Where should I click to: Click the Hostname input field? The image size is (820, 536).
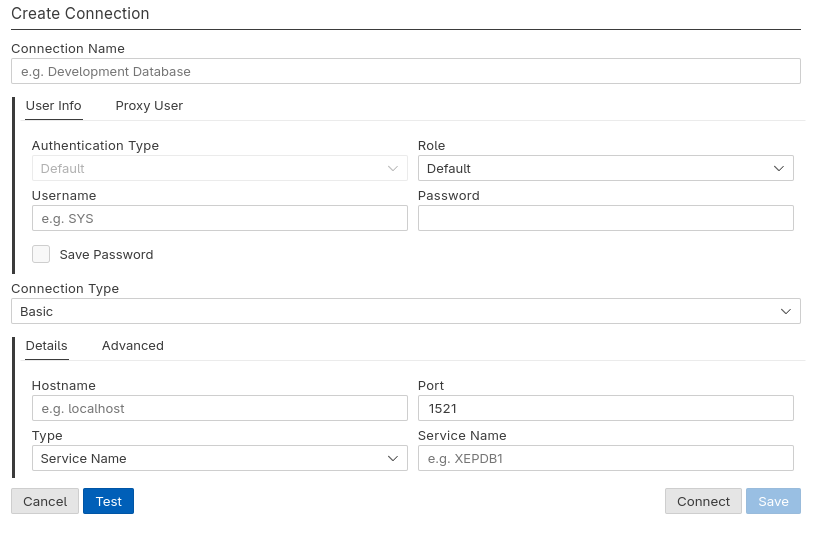(x=219, y=408)
